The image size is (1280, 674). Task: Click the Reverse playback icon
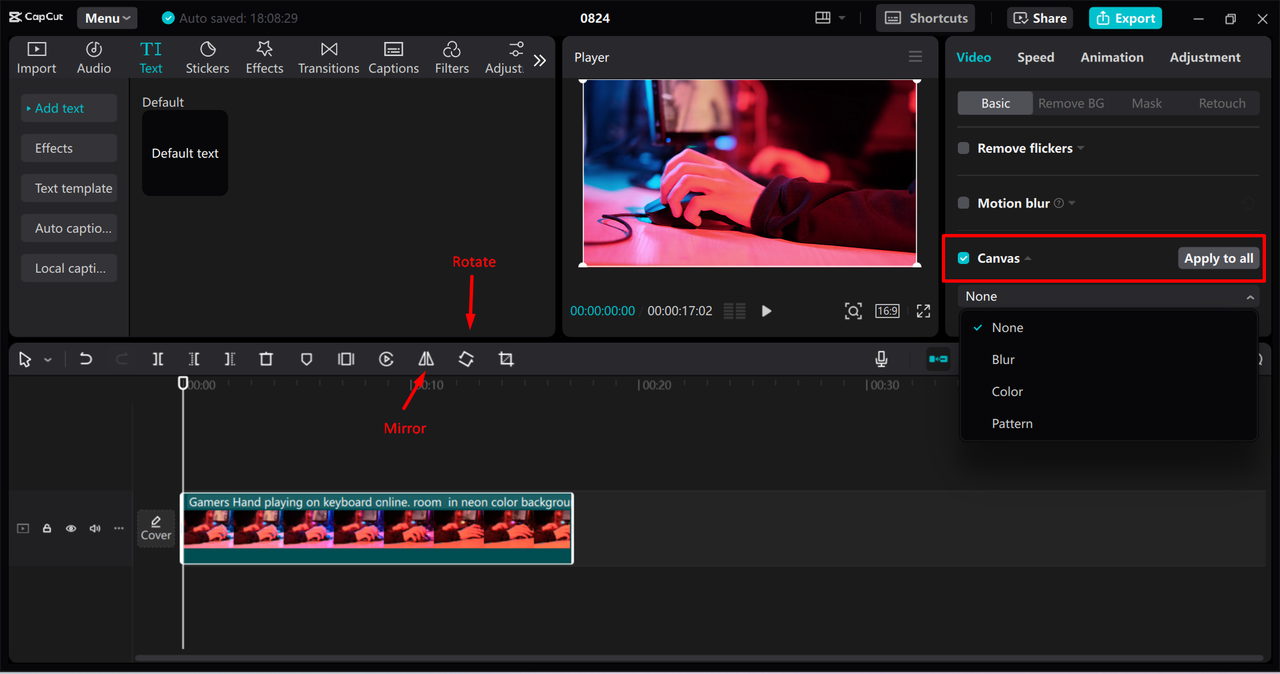[386, 359]
